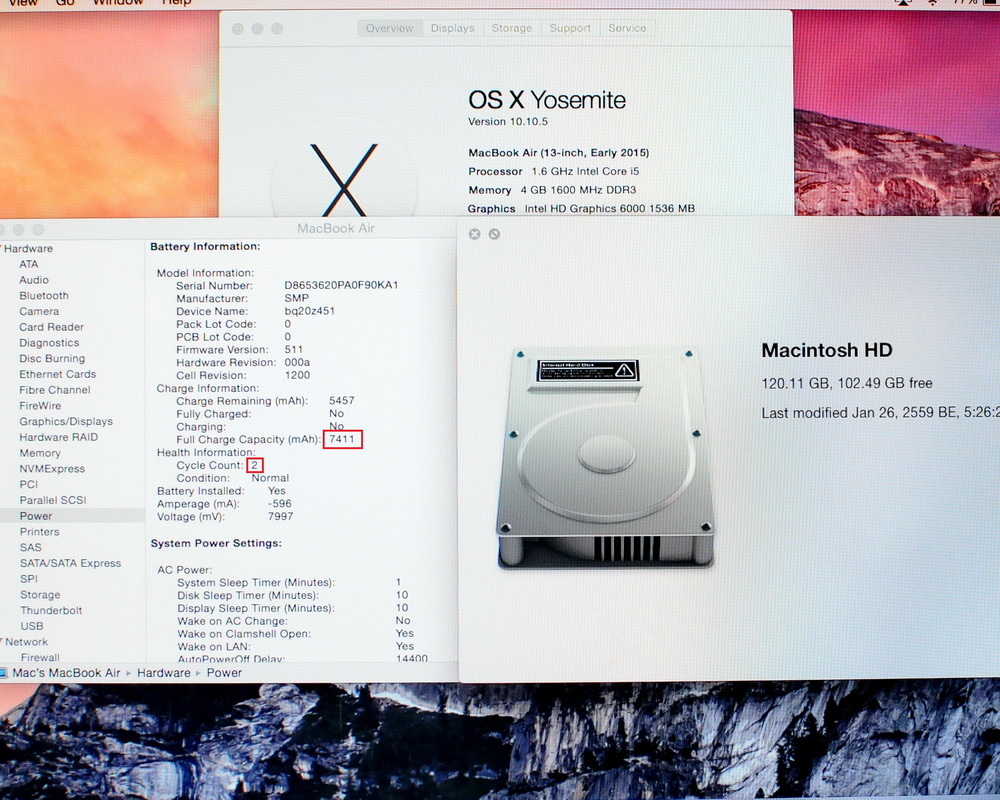The height and width of the screenshot is (800, 1000).
Task: Click 120.11 GB, 102.49 GB free text
Action: click(847, 383)
